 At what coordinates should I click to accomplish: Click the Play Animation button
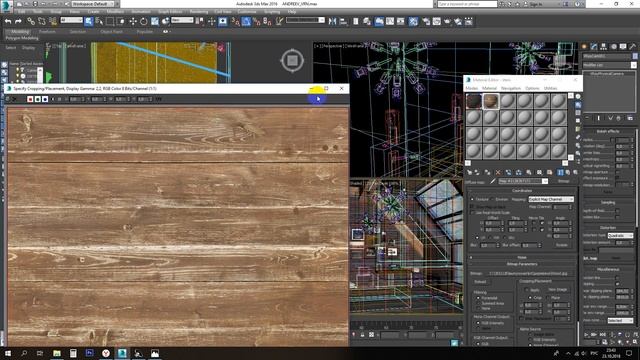pos(587,334)
